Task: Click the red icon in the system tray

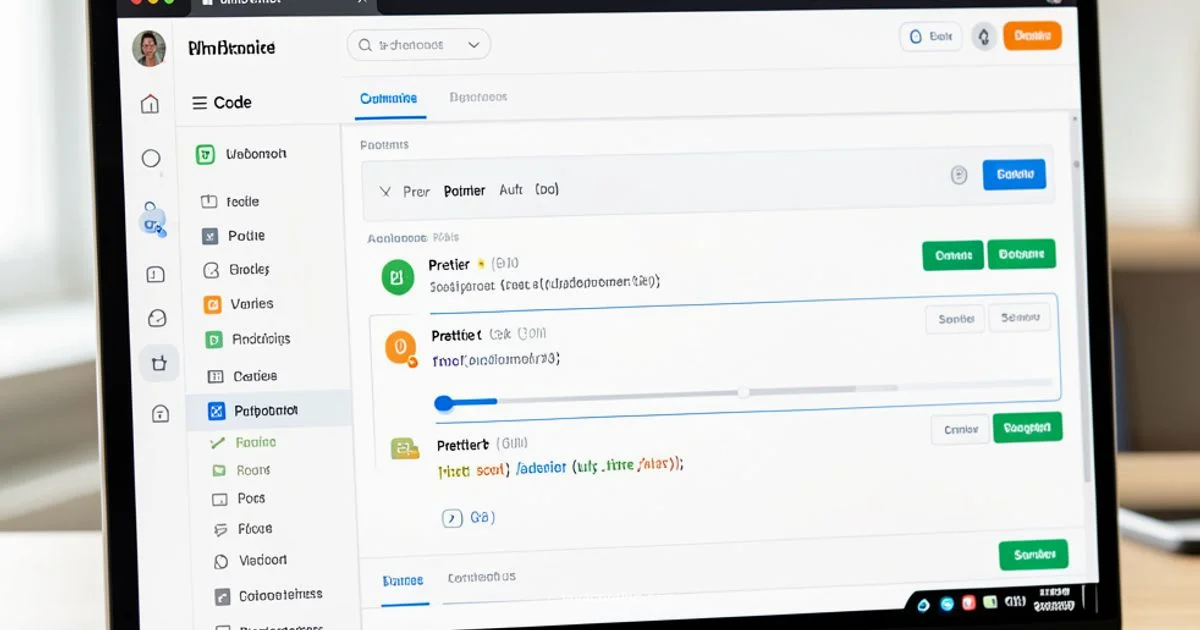Action: pos(968,603)
